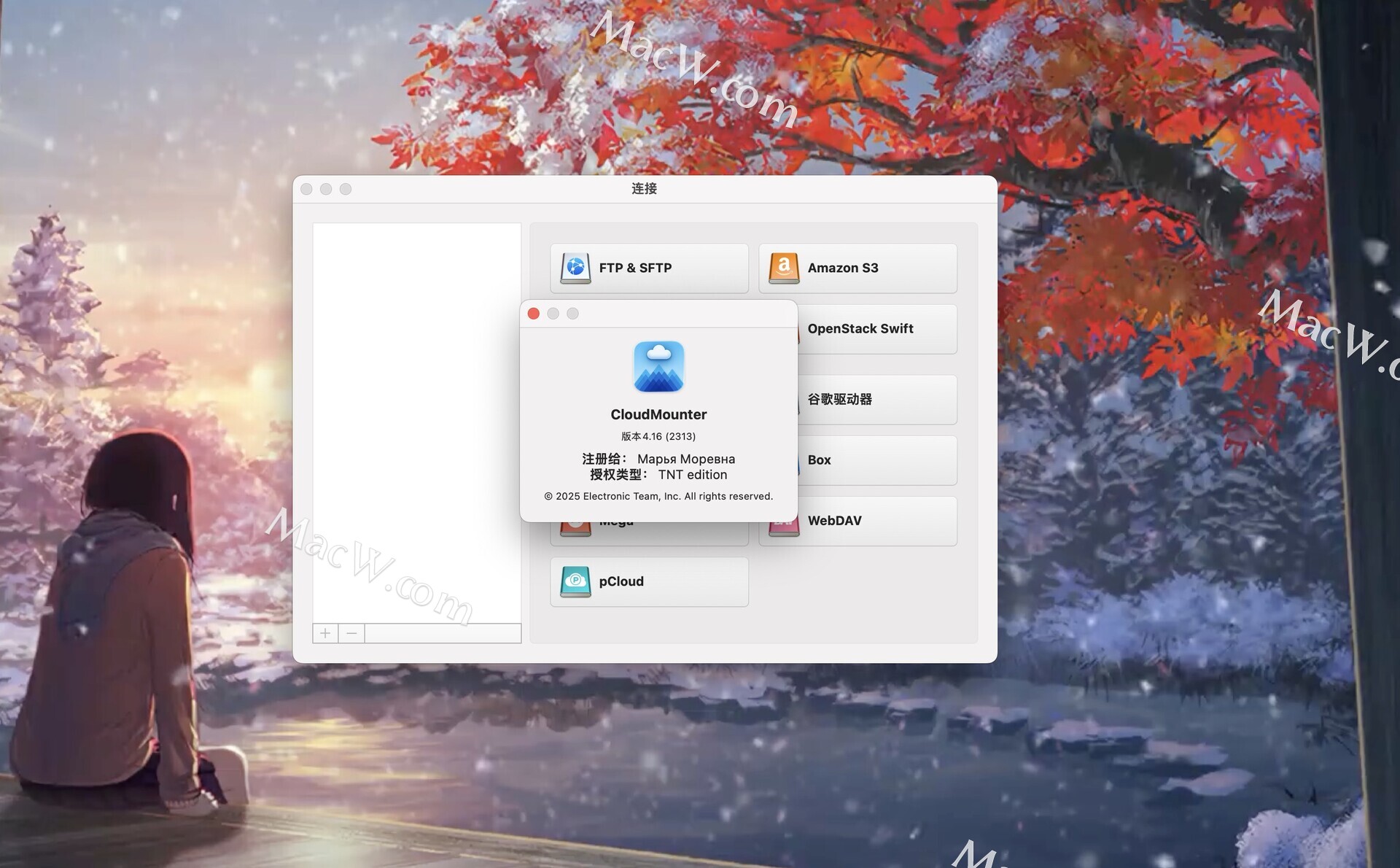Click the FTP & SFTP drive icon
Viewport: 1400px width, 868px height.
tap(575, 268)
